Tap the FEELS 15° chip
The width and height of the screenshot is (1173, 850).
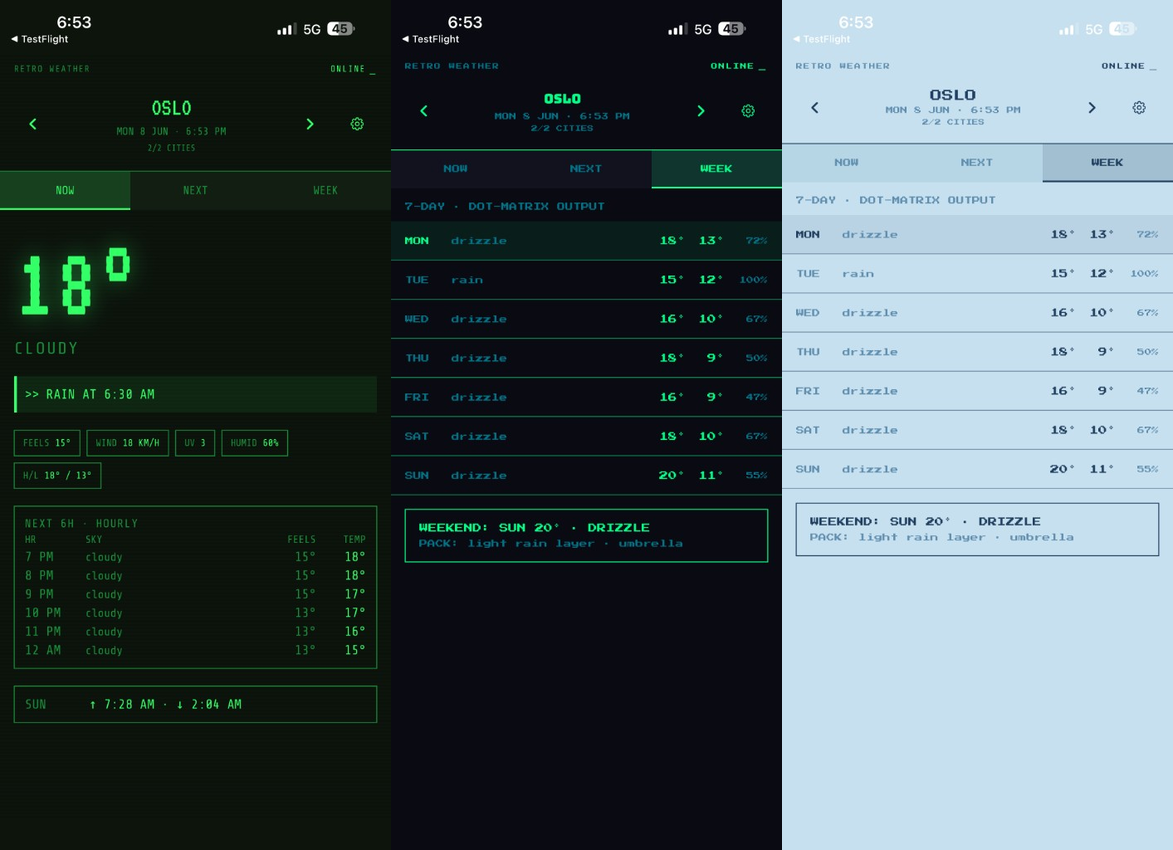tap(46, 443)
